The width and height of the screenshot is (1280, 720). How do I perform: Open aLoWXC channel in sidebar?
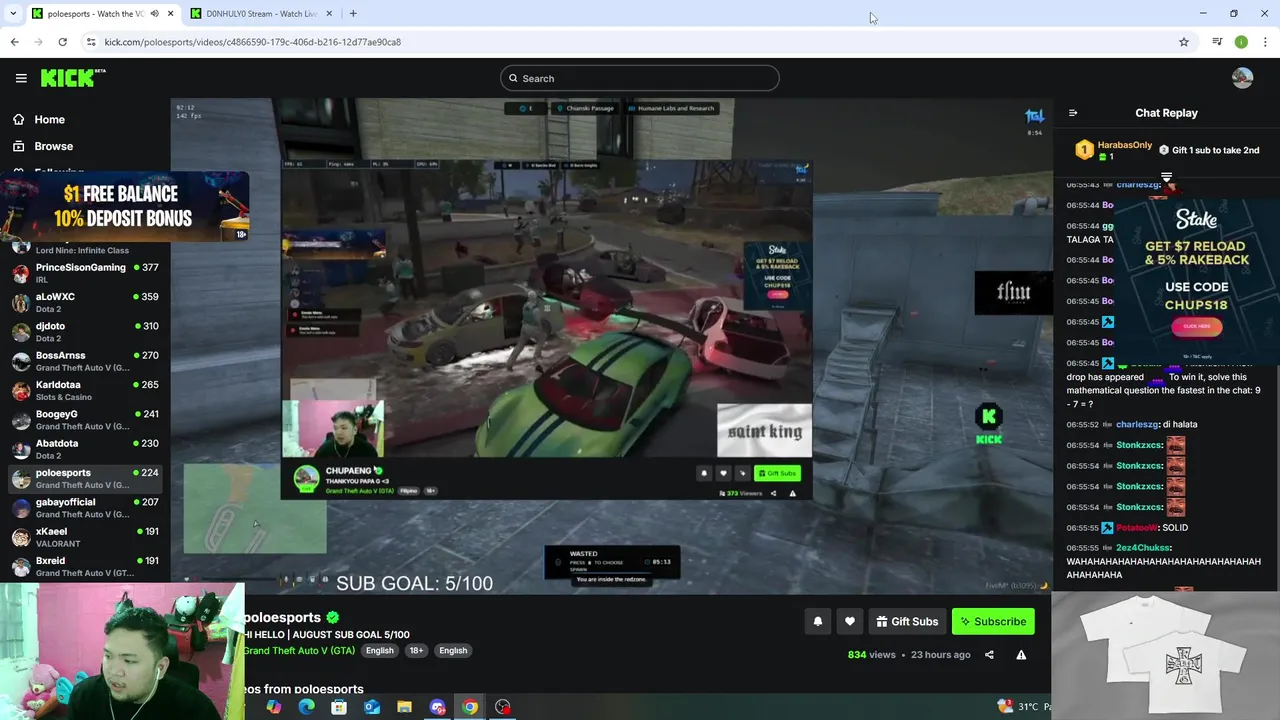pos(85,302)
